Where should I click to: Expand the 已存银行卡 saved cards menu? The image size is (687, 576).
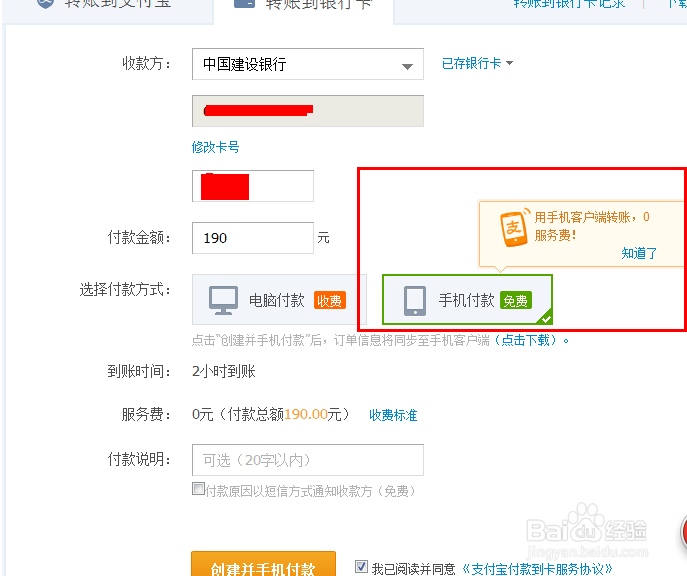click(477, 64)
